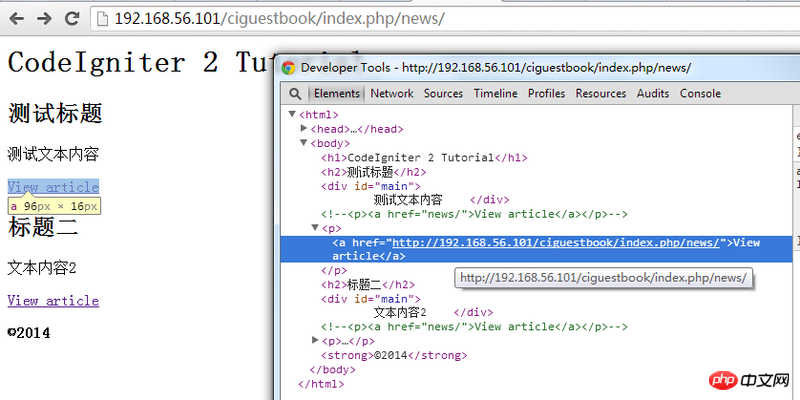800x400 pixels.
Task: Select the closing html tag
Action: pyautogui.click(x=321, y=384)
